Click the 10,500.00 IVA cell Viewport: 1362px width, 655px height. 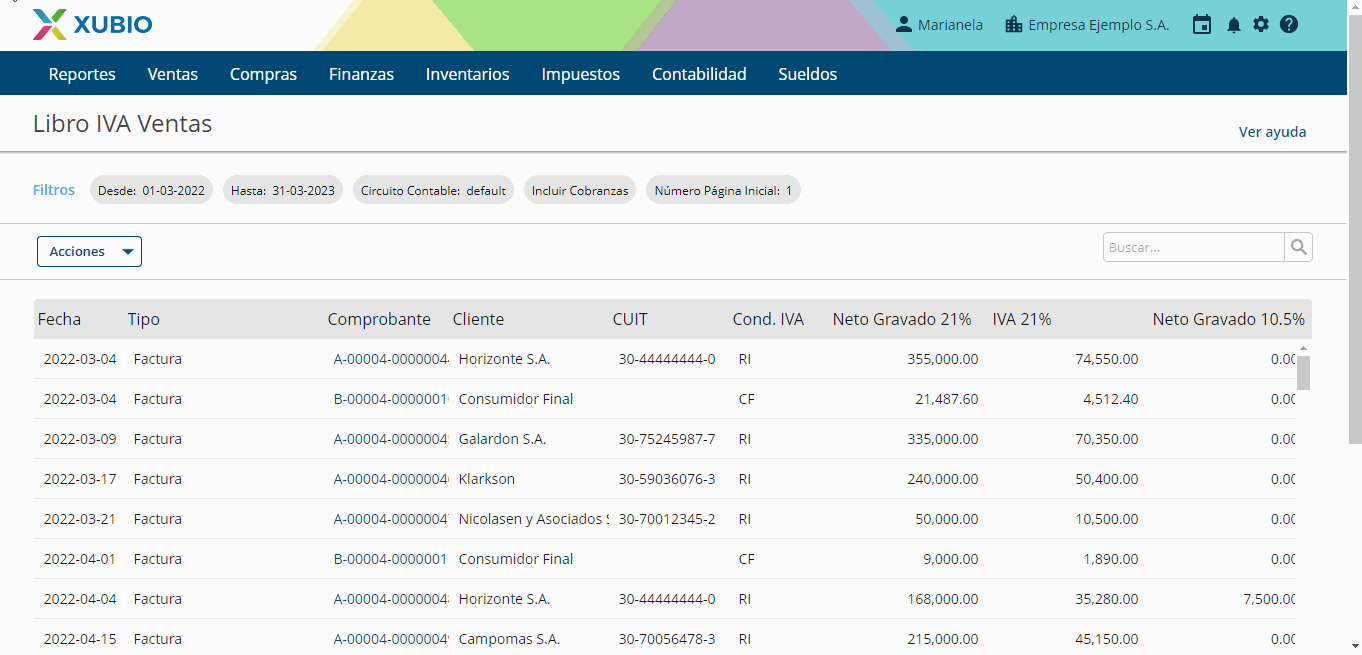click(1107, 519)
